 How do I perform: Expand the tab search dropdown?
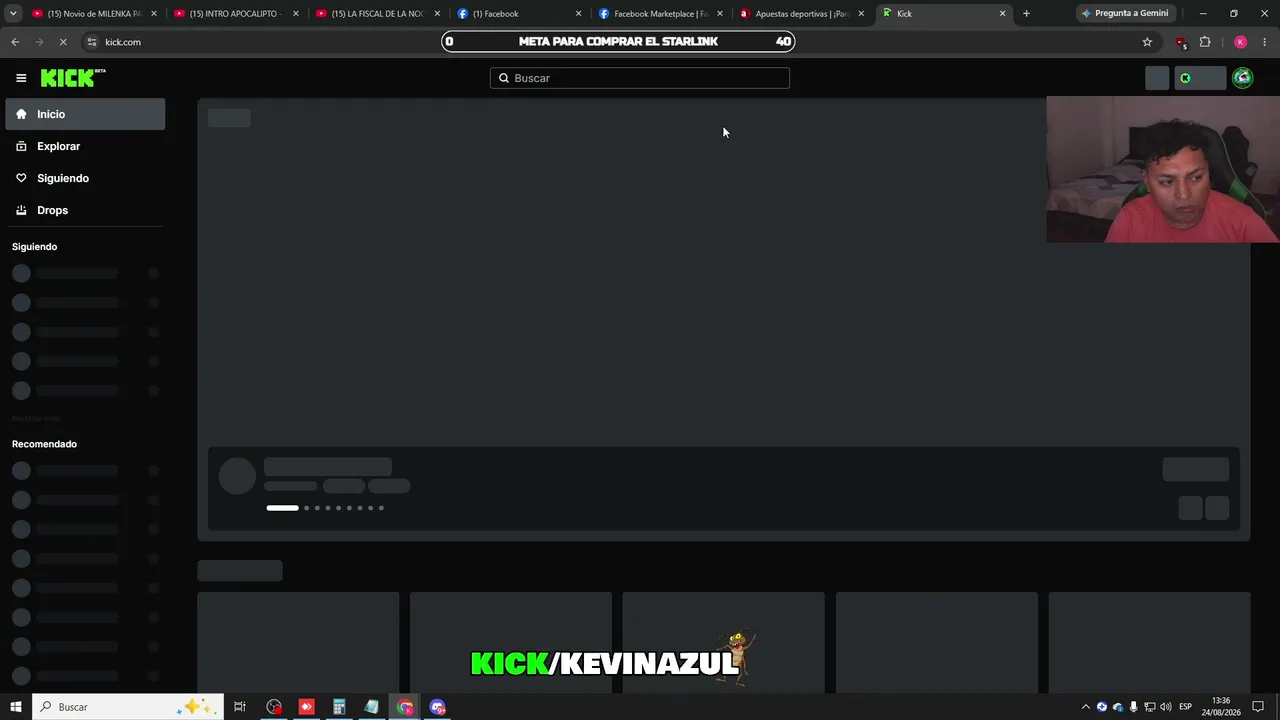point(13,14)
